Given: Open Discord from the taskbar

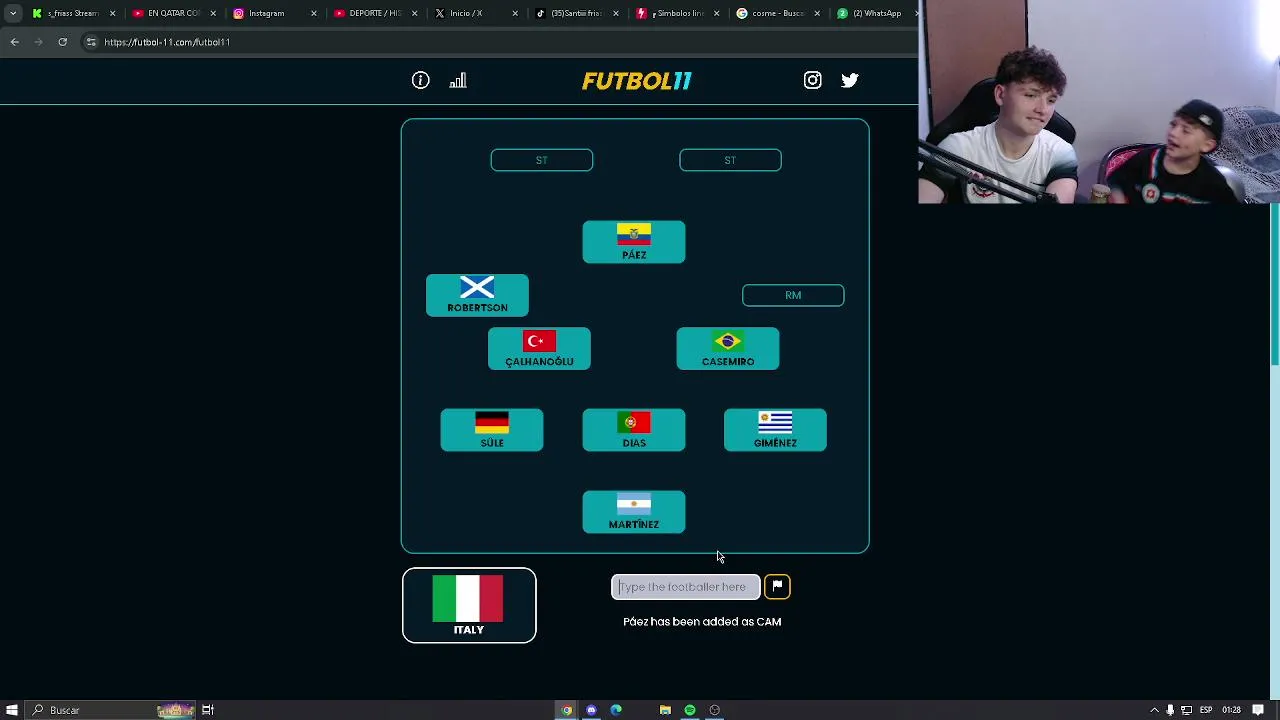Looking at the screenshot, I should tap(591, 710).
